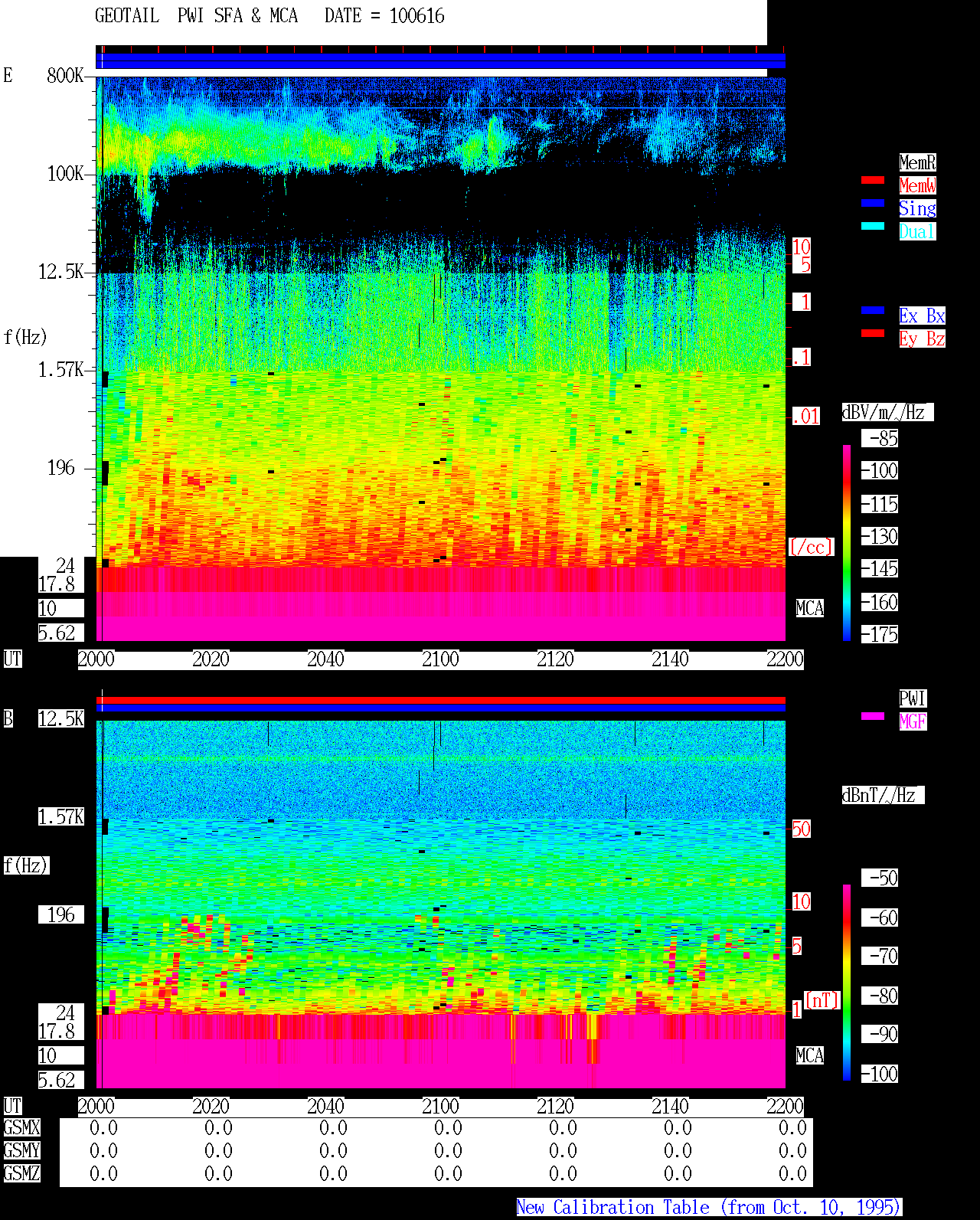Image resolution: width=980 pixels, height=1220 pixels.
Task: Click the lower panel UT axis label
Action: point(12,1106)
